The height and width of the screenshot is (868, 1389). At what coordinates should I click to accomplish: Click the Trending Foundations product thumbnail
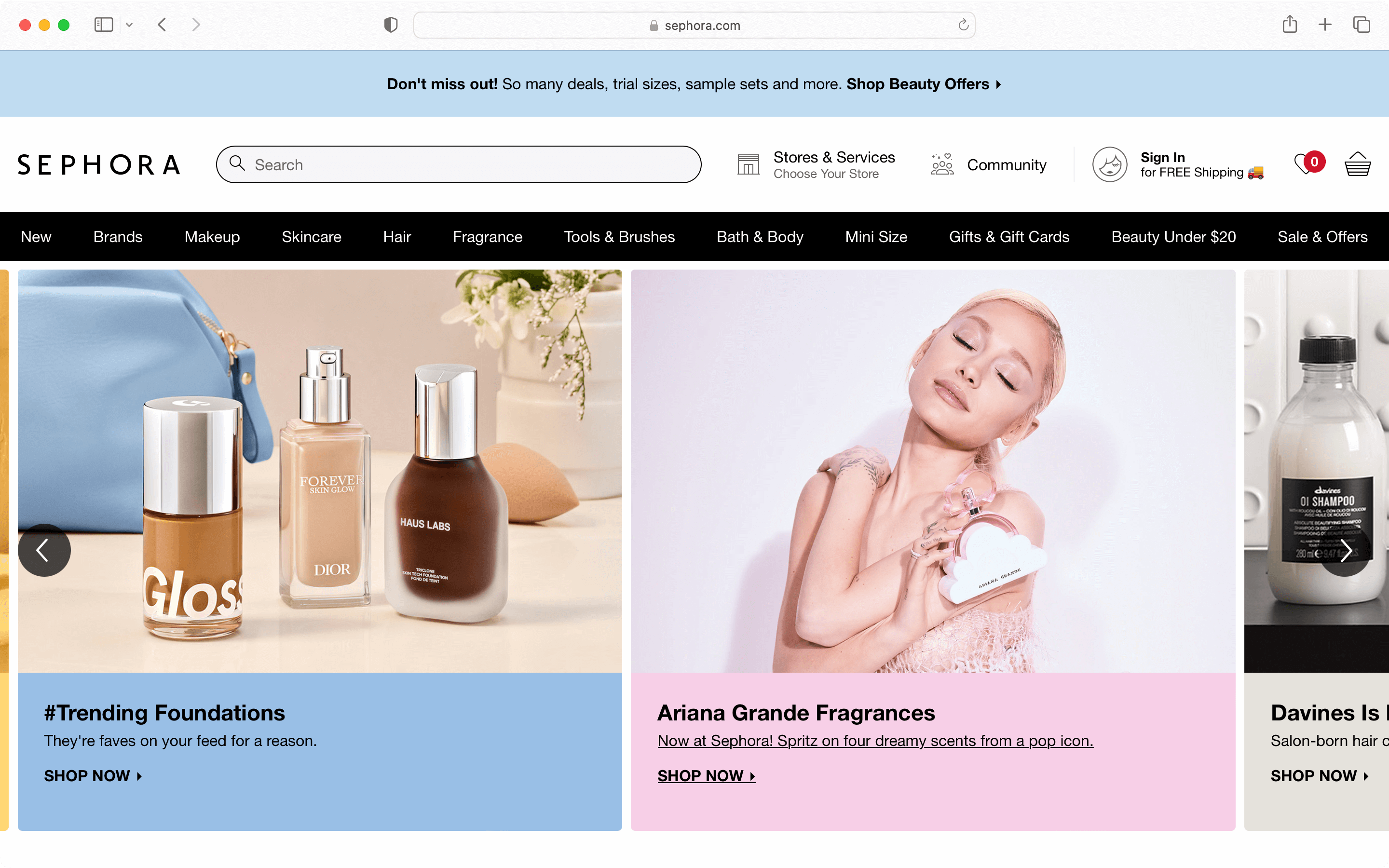(x=318, y=470)
